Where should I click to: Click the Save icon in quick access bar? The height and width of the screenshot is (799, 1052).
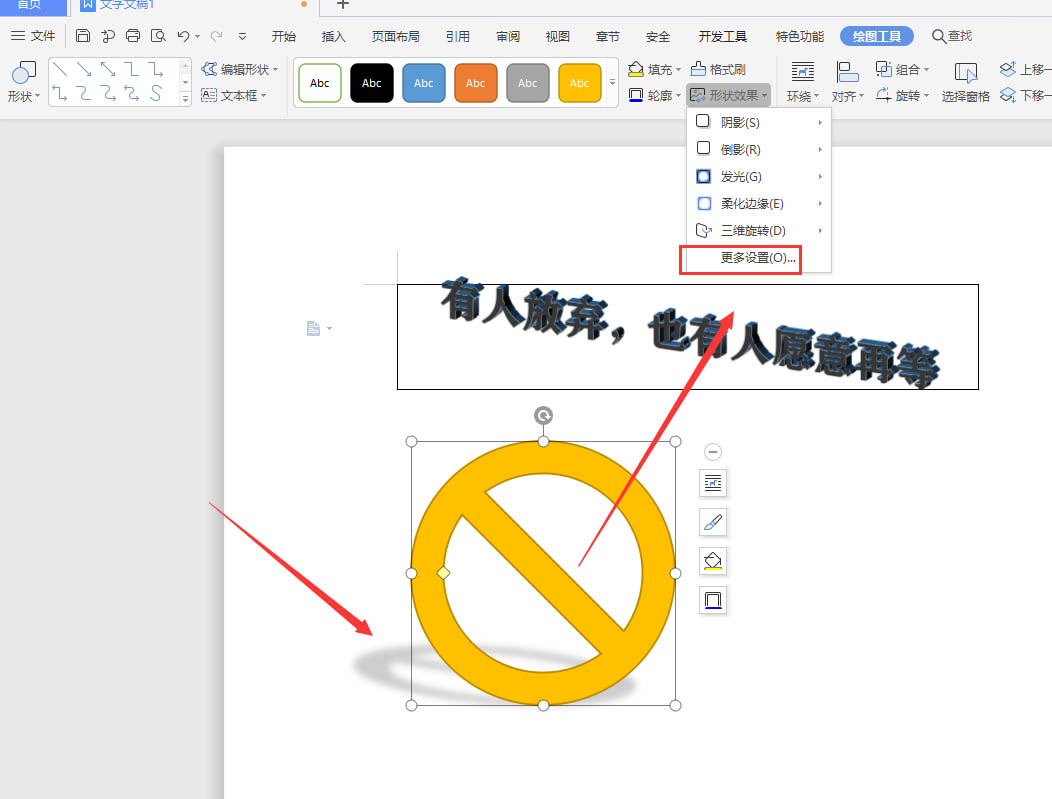83,34
